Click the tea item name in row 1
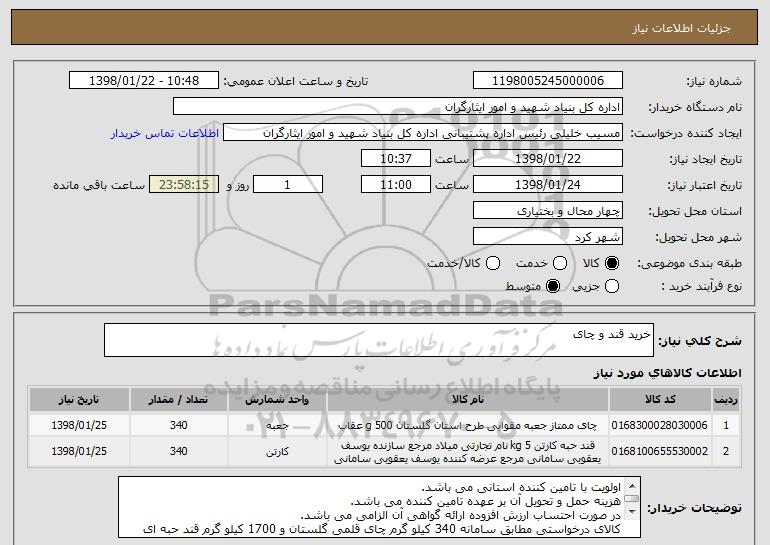Screen dimensions: 770x545 point(468,425)
